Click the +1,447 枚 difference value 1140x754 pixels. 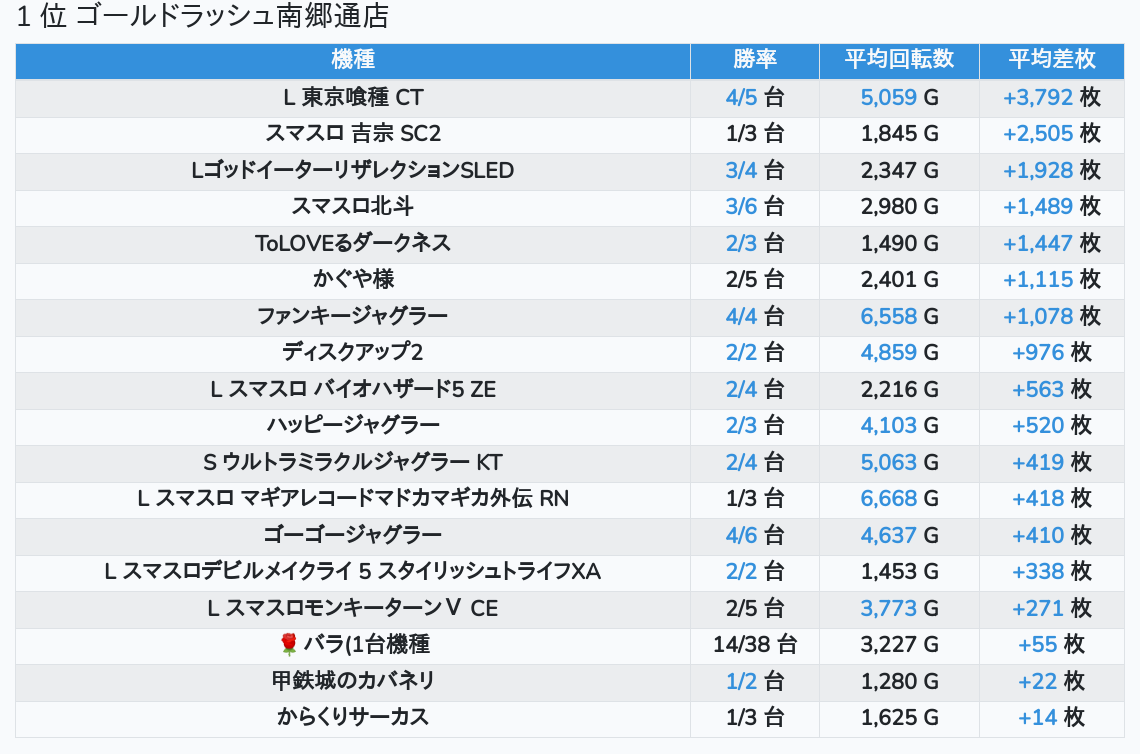click(1051, 243)
